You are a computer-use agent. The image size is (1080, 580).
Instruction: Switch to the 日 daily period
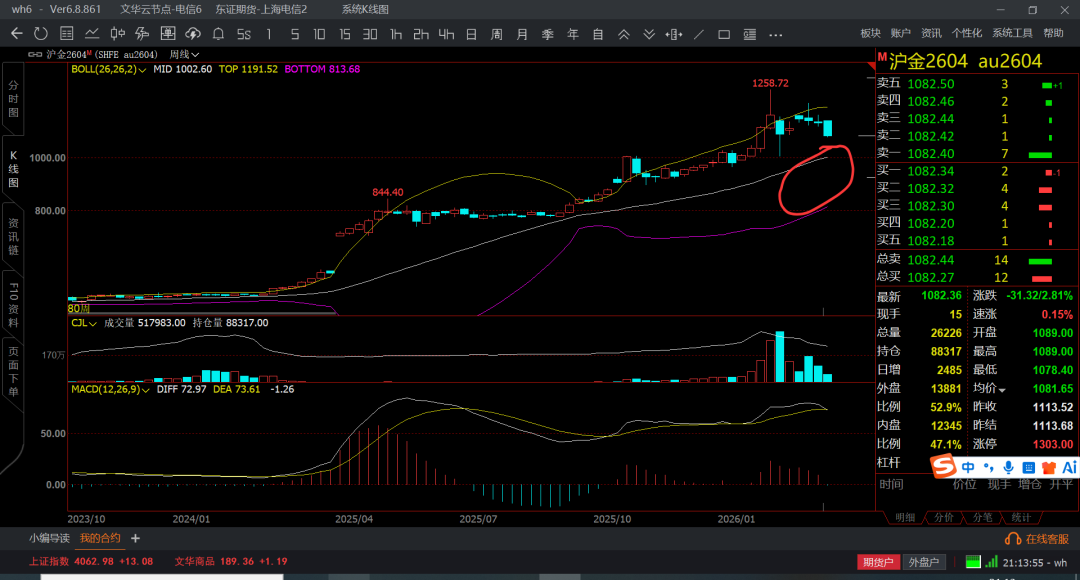point(471,34)
